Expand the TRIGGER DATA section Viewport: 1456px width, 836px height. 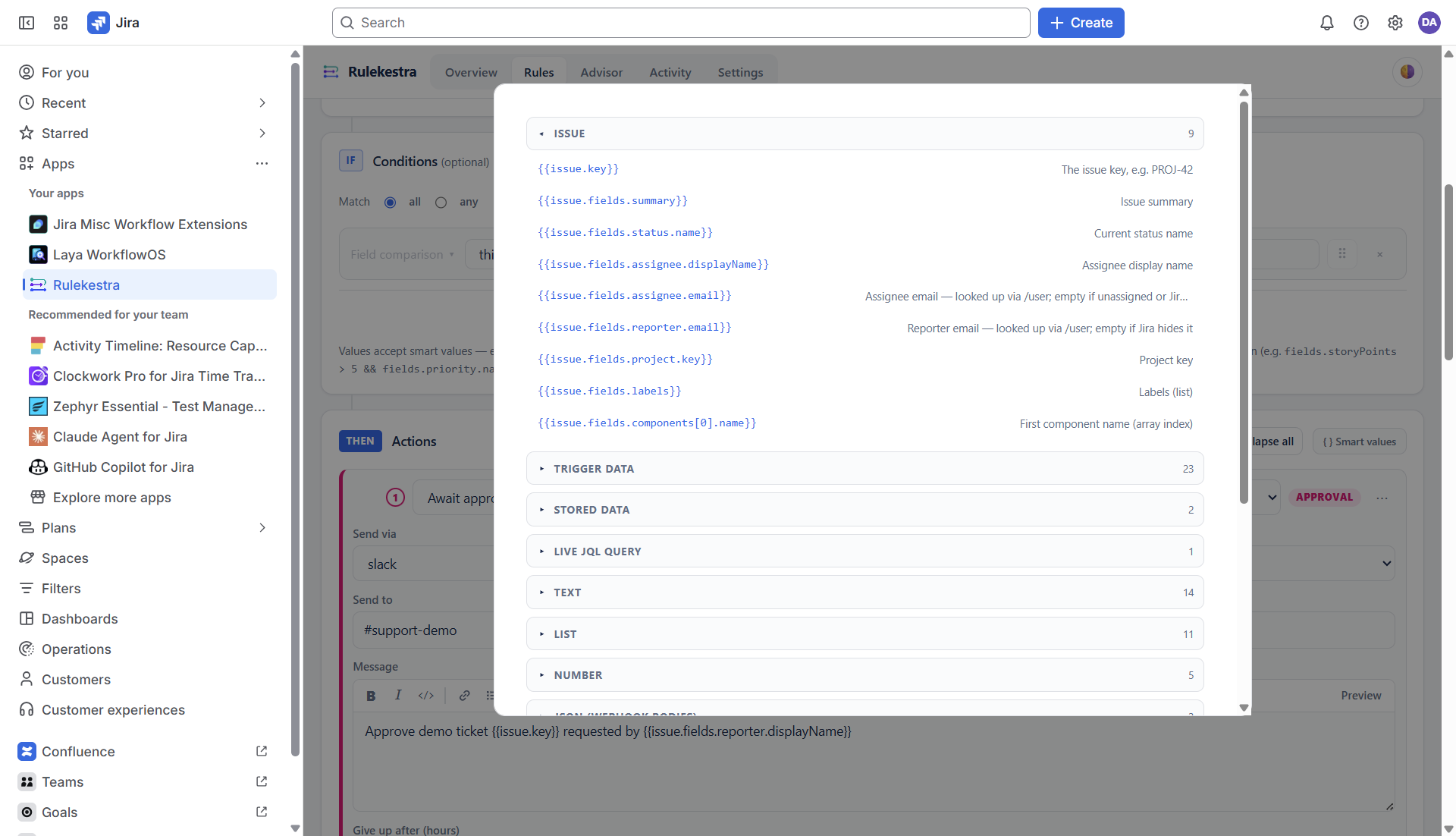(x=864, y=469)
